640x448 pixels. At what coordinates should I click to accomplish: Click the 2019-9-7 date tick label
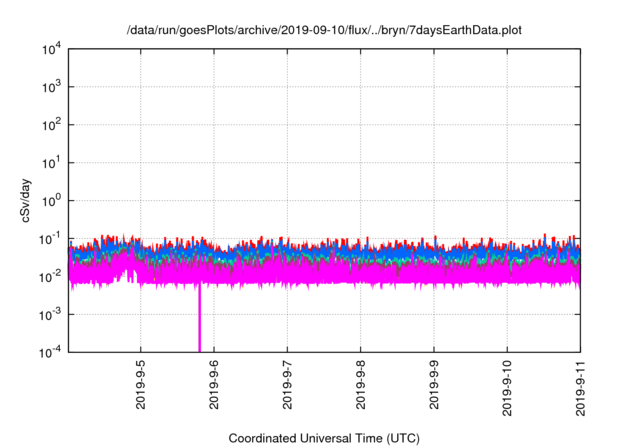point(287,384)
